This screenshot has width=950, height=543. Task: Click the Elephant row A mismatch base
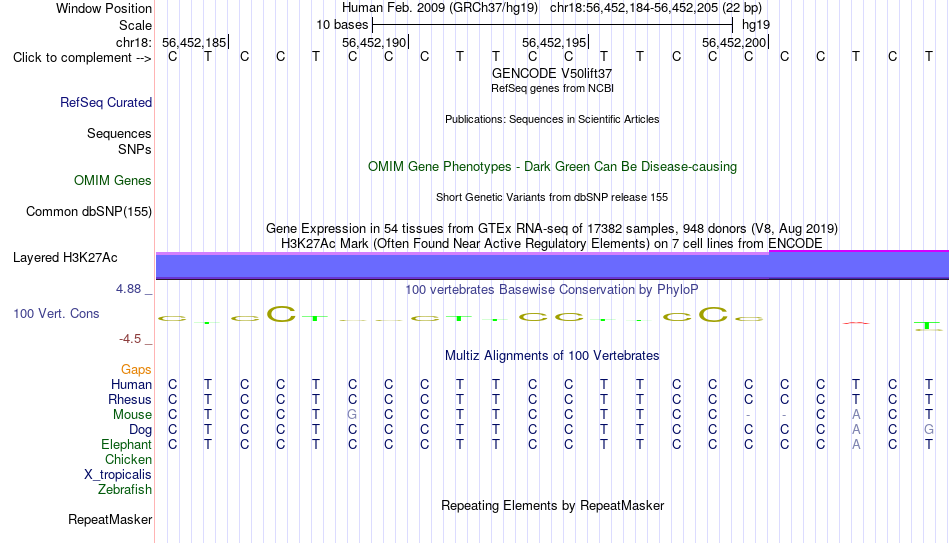(x=855, y=445)
